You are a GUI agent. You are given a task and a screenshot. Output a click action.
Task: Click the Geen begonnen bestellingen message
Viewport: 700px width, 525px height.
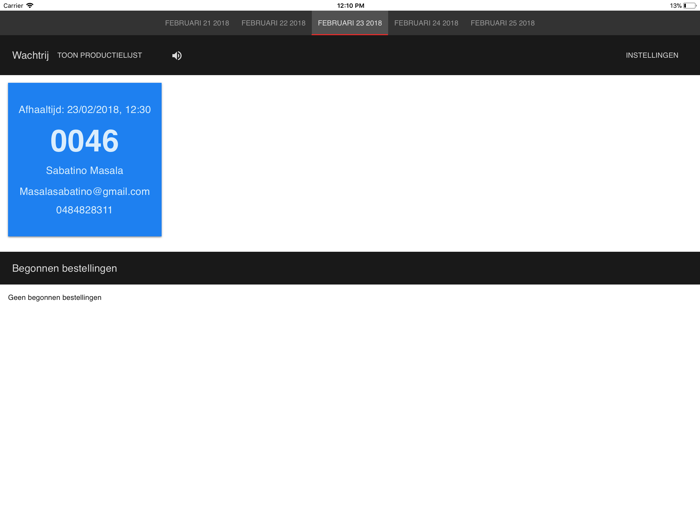(54, 297)
